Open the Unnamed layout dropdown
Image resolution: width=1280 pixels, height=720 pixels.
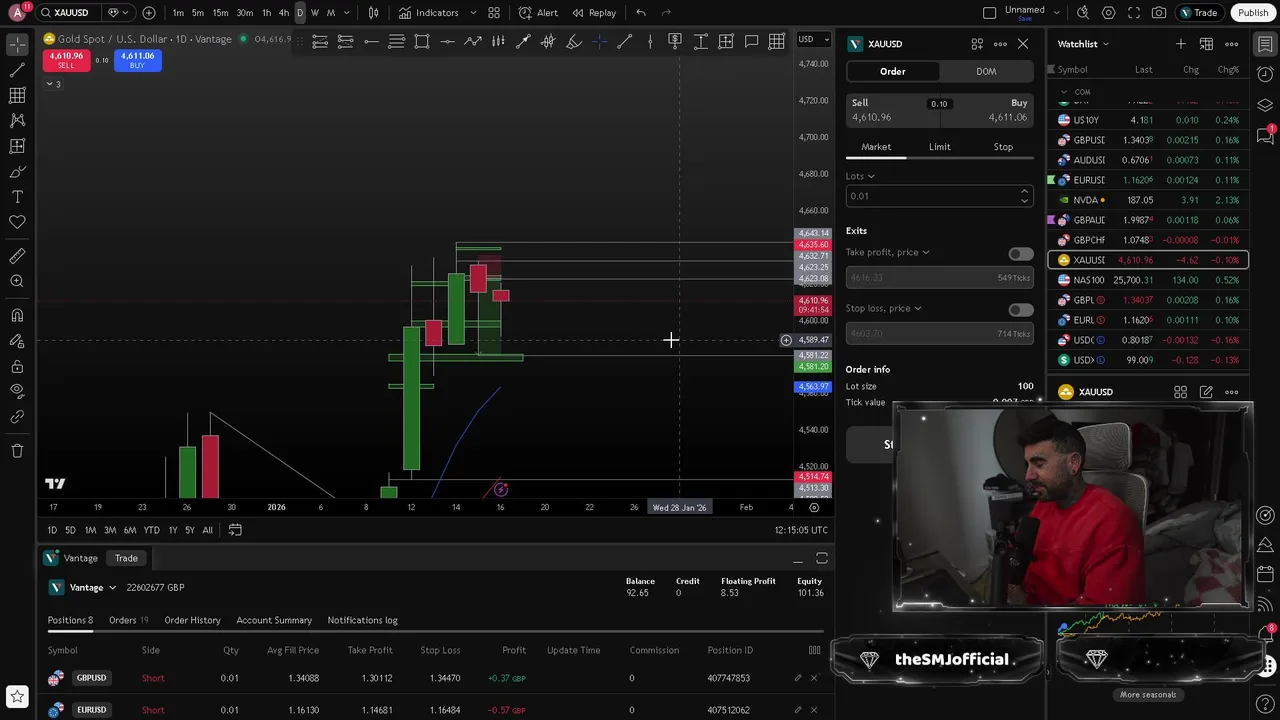click(x=1056, y=13)
